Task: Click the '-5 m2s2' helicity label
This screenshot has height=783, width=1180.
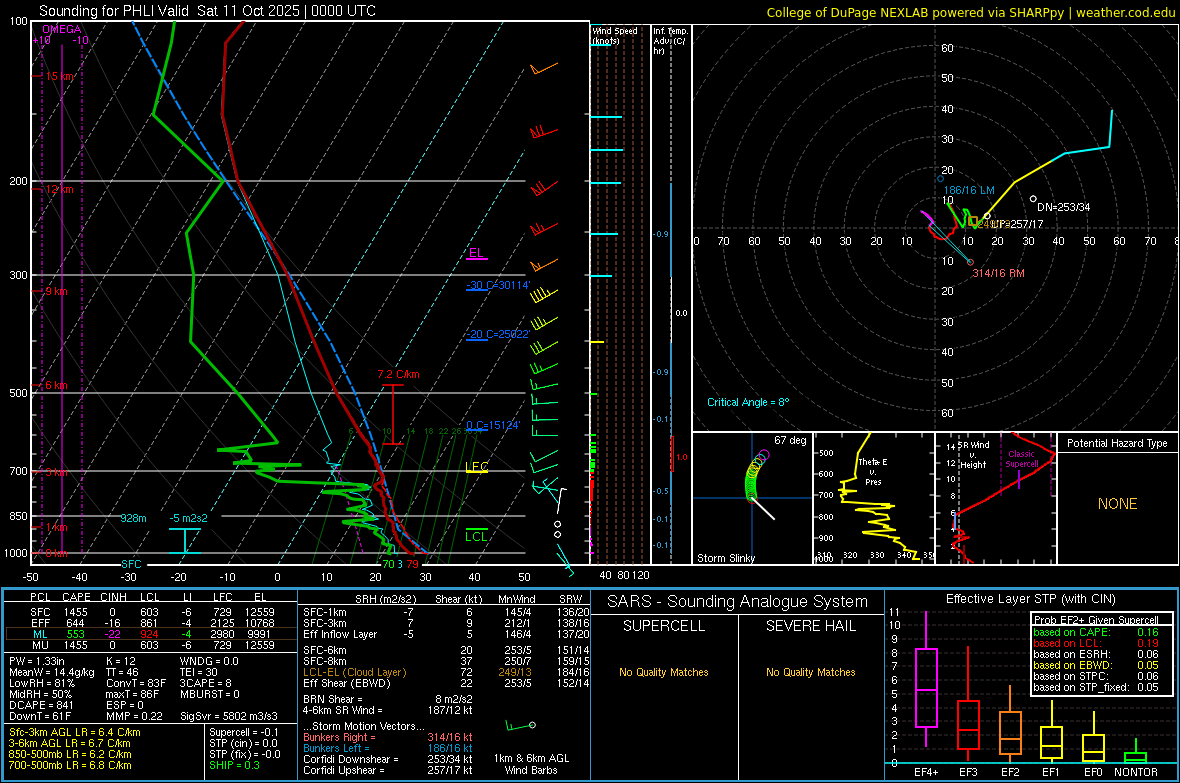Action: click(188, 518)
